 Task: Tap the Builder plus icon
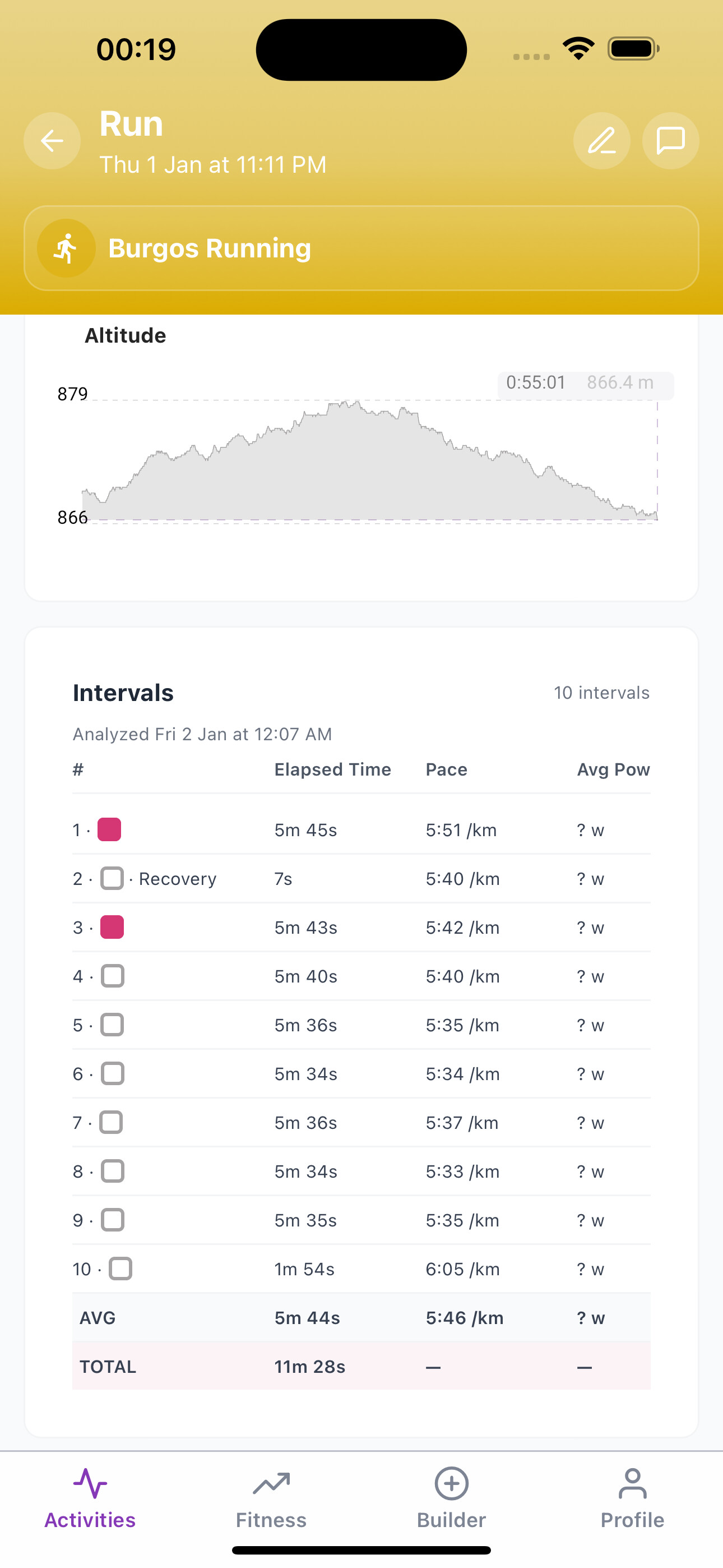click(x=452, y=1483)
